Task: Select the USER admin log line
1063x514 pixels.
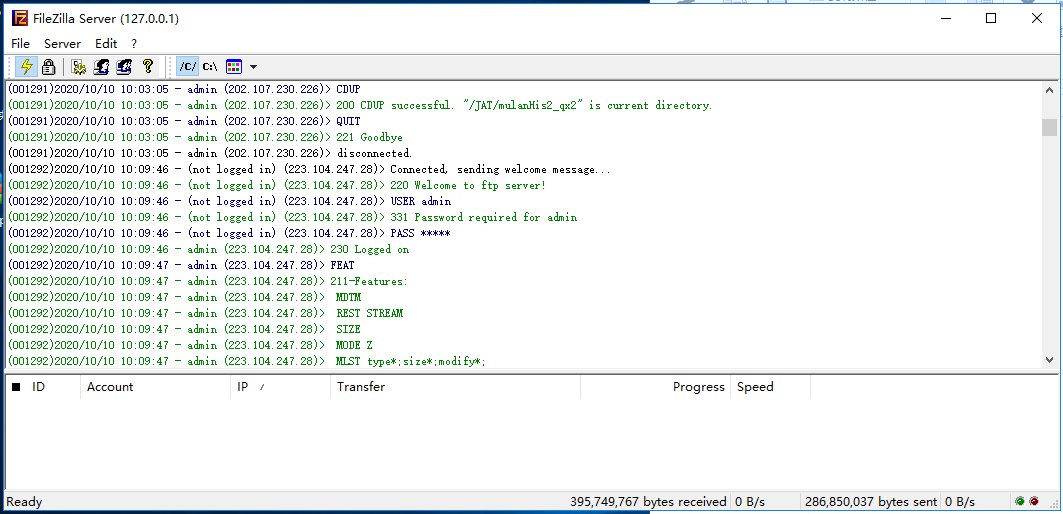Action: (229, 201)
